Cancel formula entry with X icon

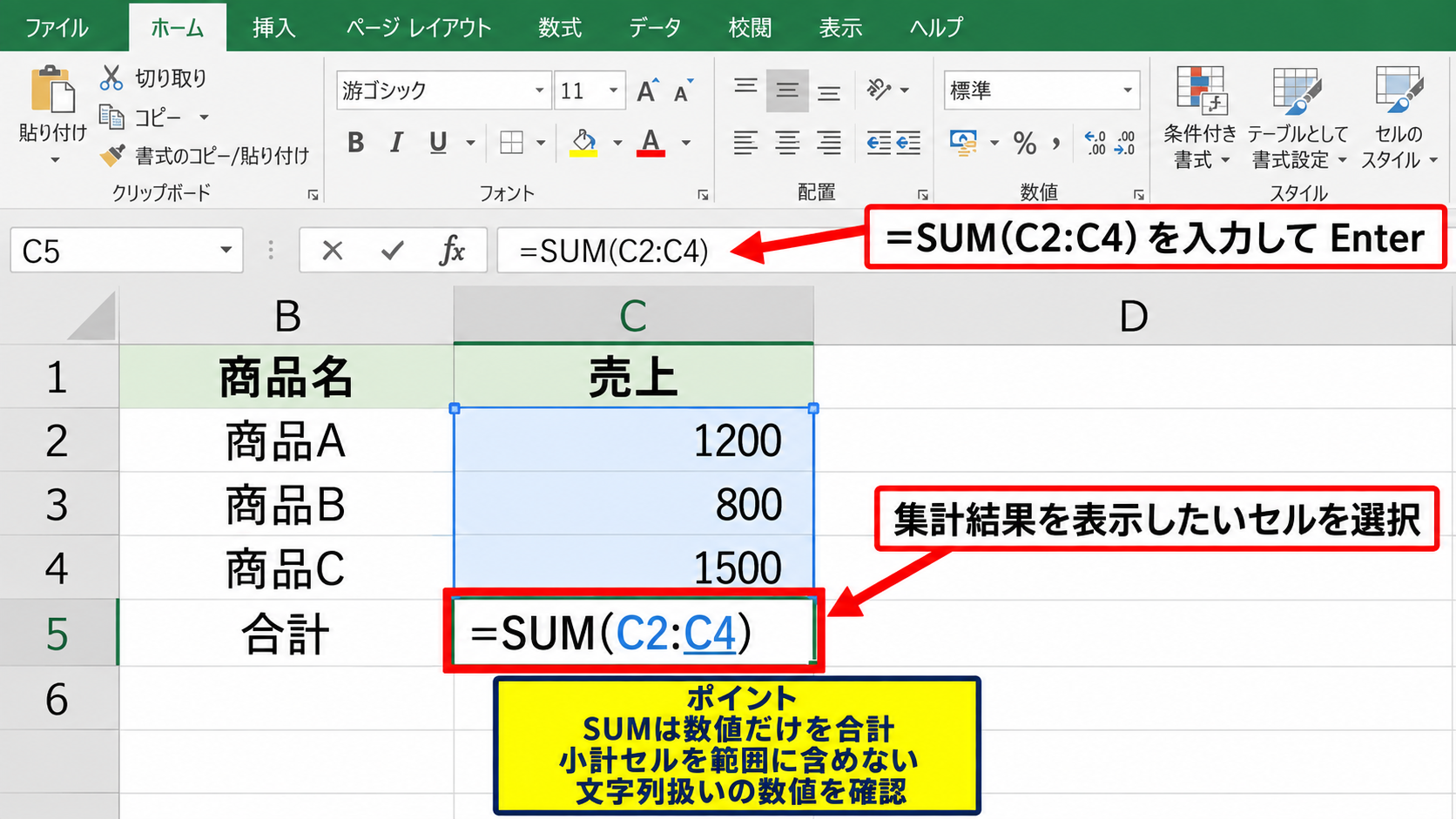tap(332, 251)
